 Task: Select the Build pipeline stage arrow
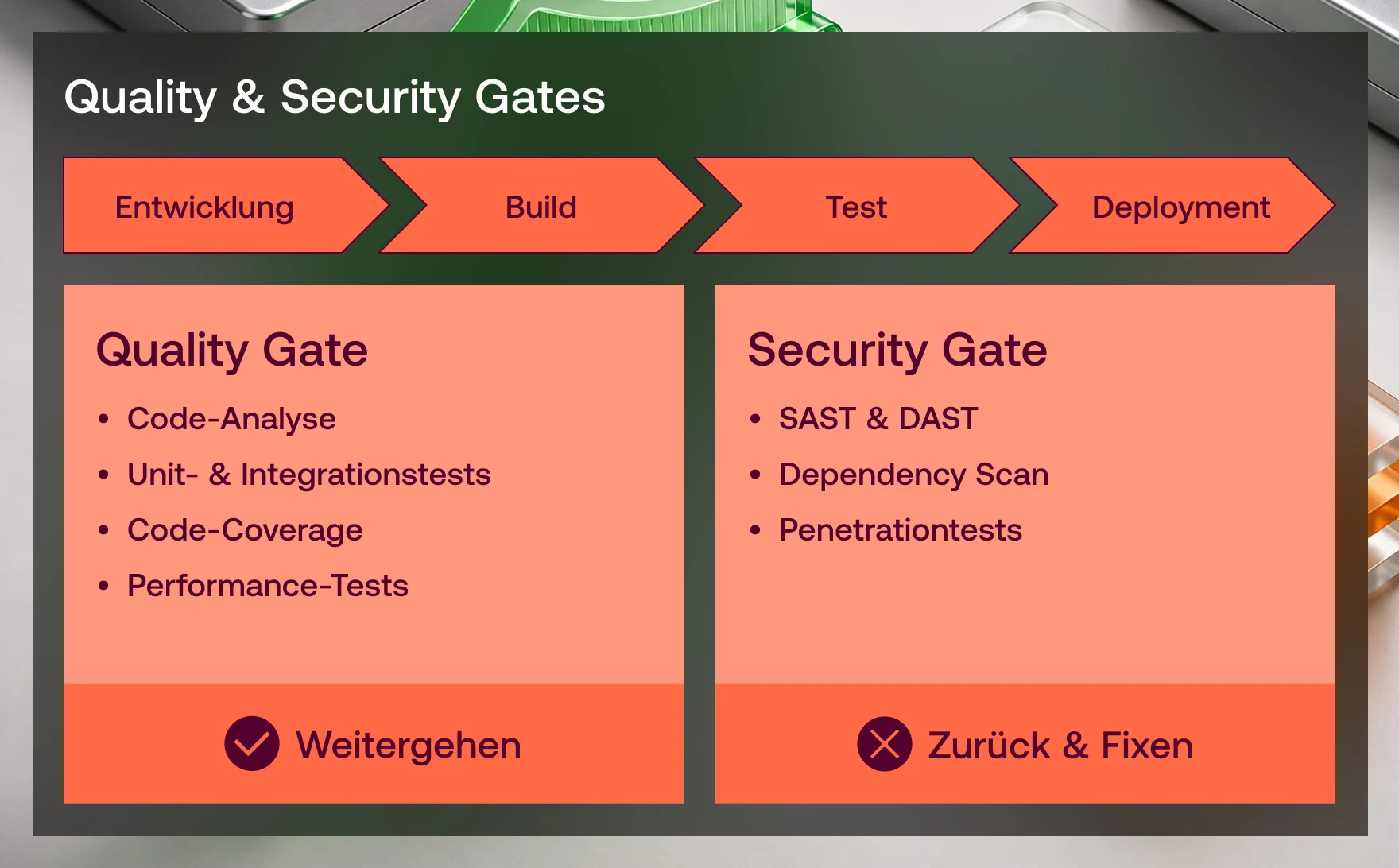pos(541,206)
